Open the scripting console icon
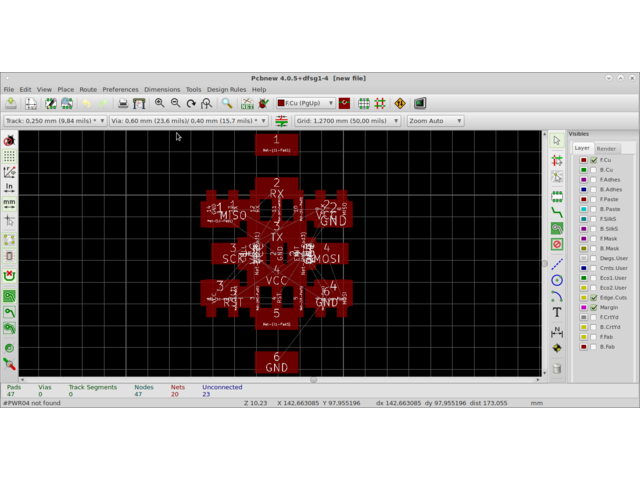Screen dimensions: 640x480 420,104
